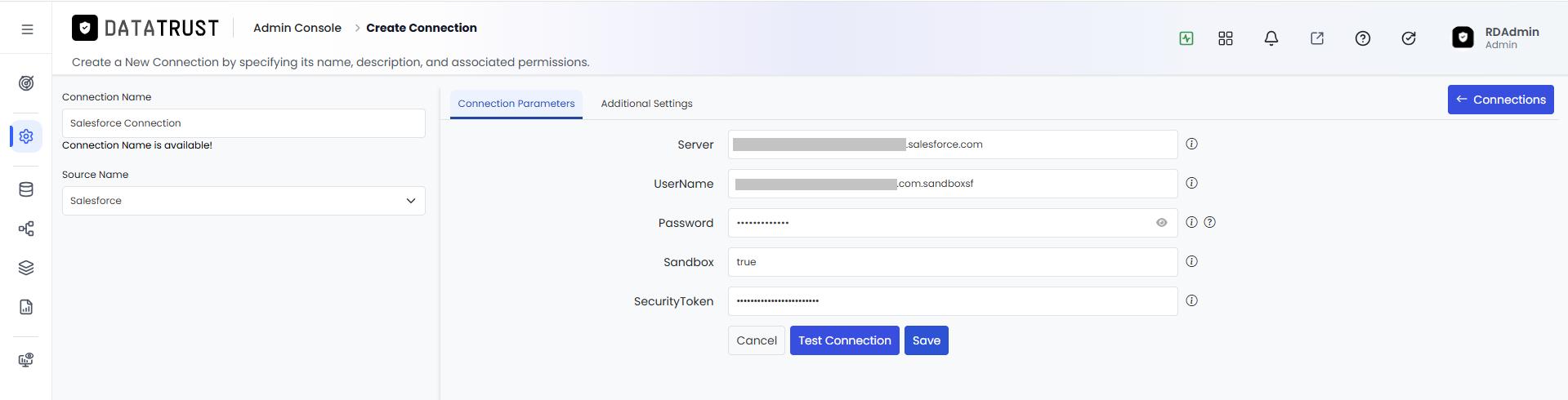Focus the UserName input field

pos(953,184)
